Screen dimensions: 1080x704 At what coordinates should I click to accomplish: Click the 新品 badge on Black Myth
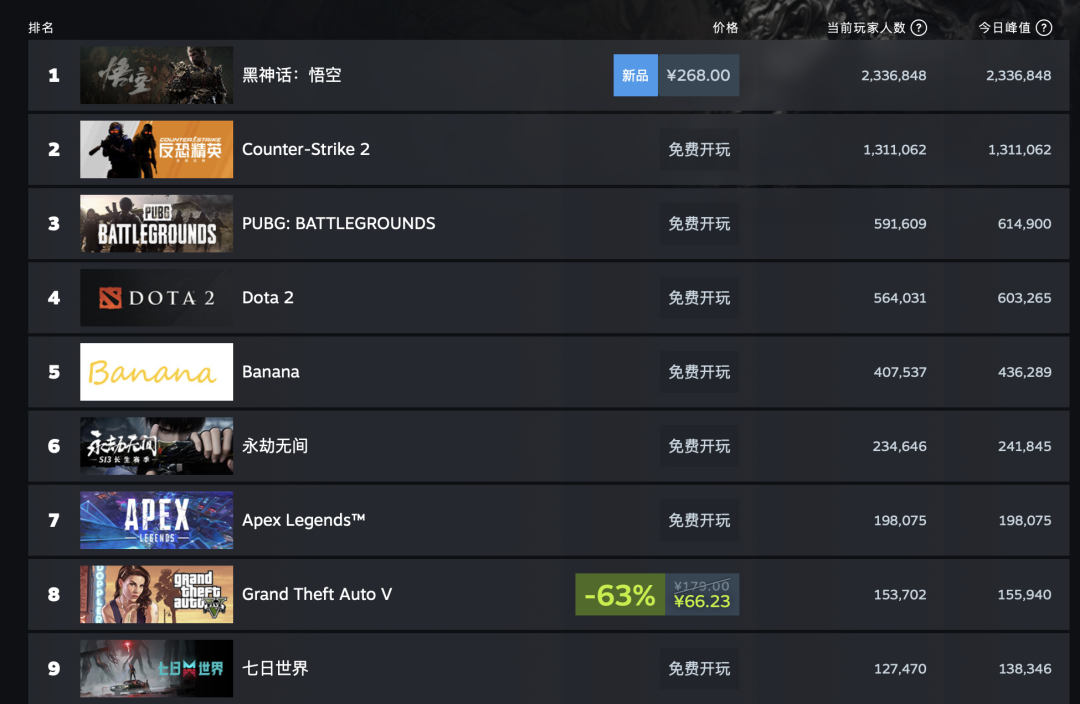click(636, 75)
